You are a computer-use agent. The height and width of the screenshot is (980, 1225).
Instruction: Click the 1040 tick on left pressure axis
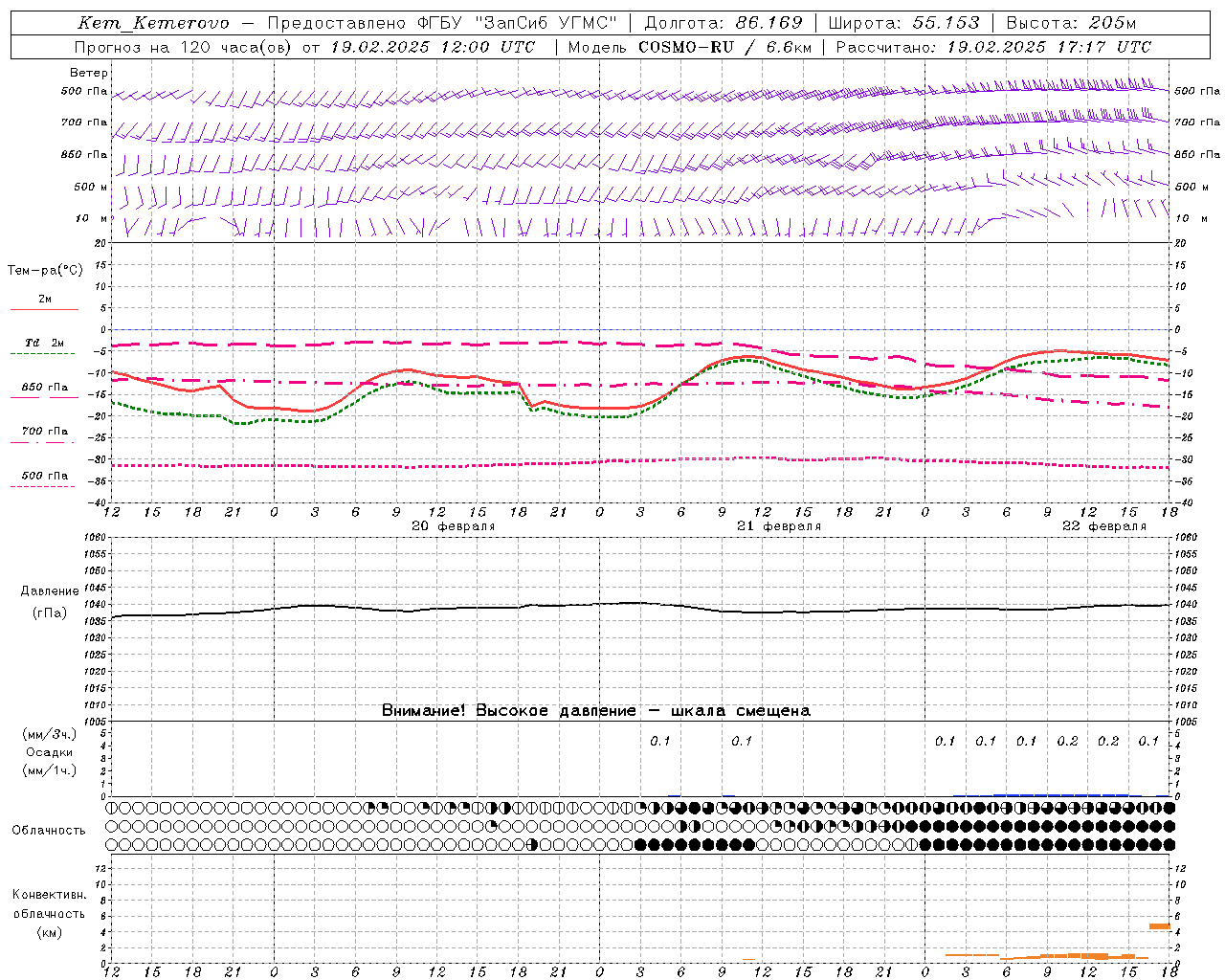coord(98,605)
